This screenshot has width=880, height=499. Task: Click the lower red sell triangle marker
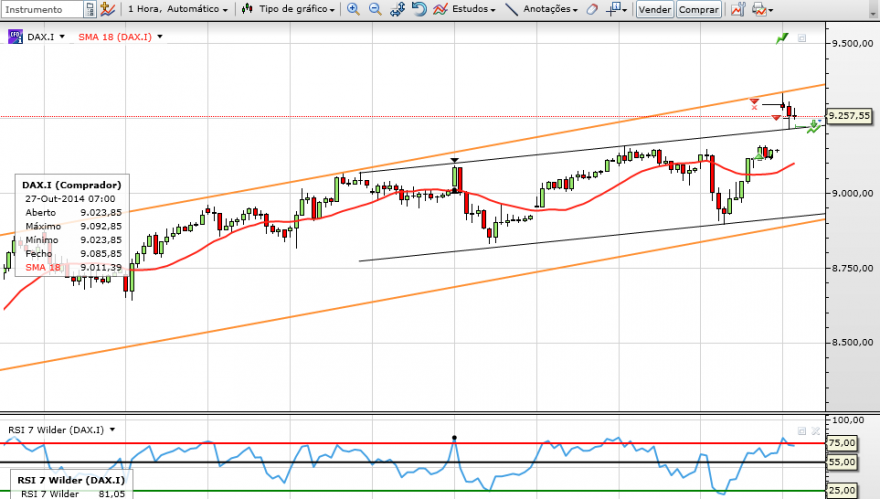click(776, 117)
